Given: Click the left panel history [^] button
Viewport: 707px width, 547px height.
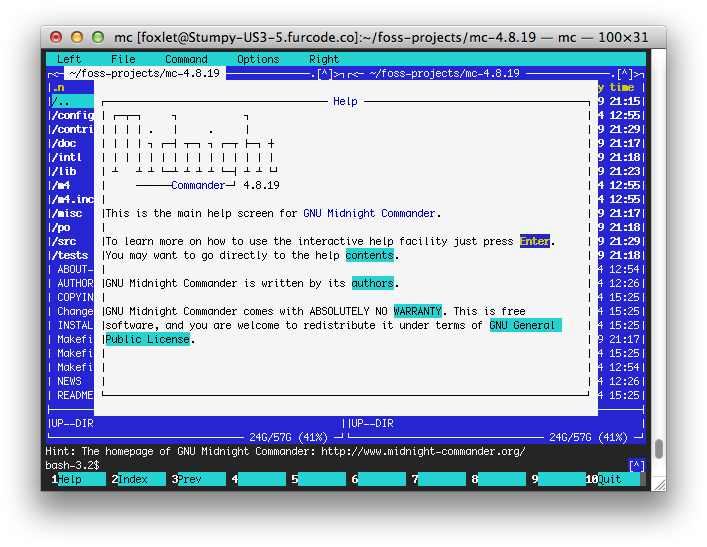Looking at the screenshot, I should [x=325, y=74].
